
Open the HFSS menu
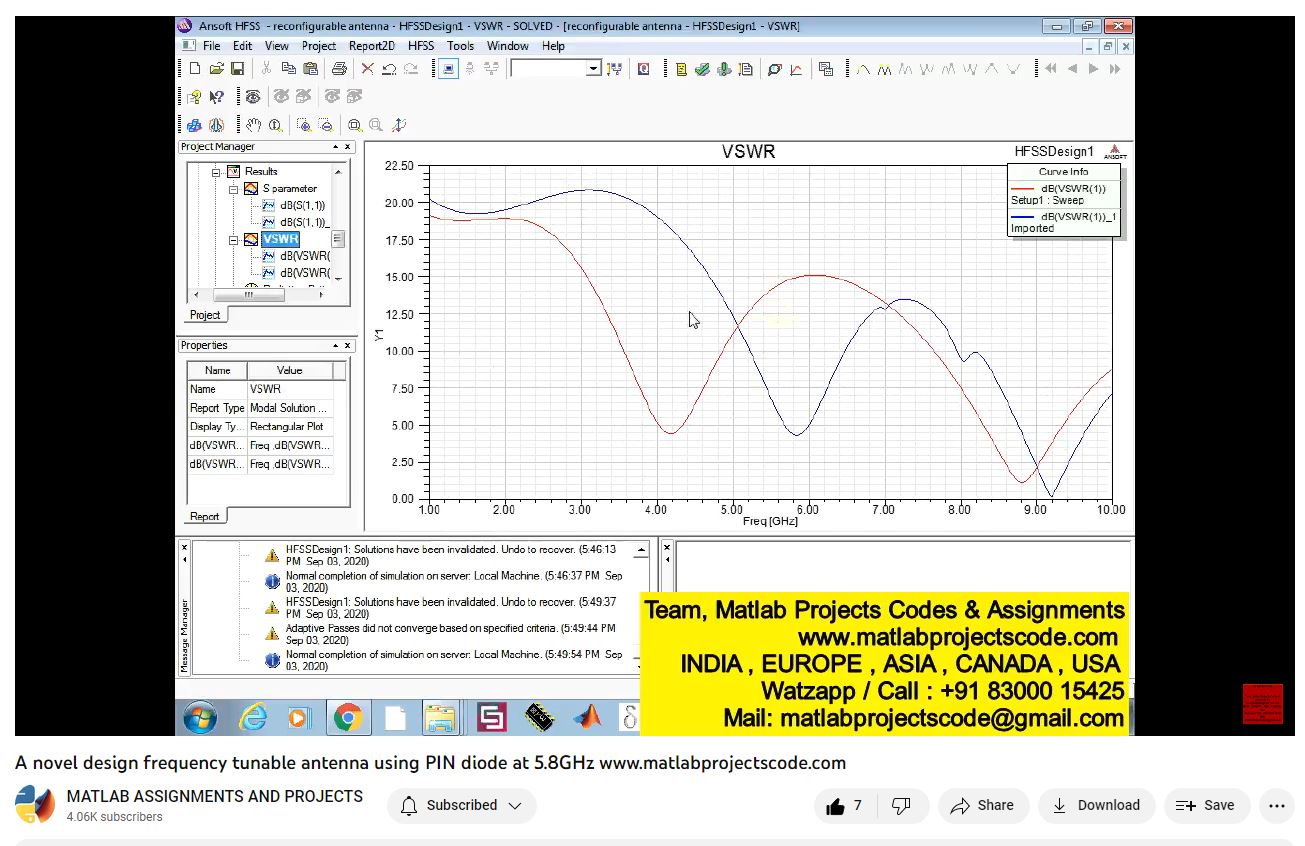point(421,46)
